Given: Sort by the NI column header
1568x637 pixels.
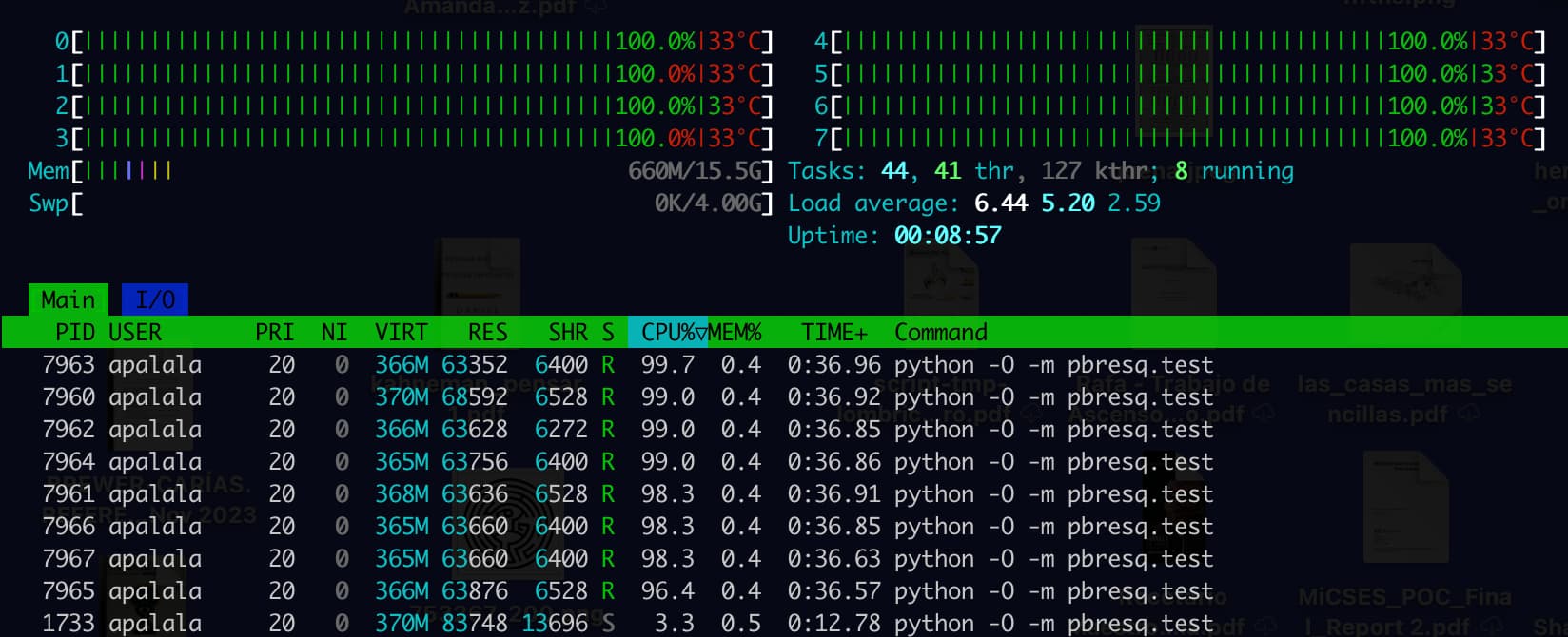Looking at the screenshot, I should pyautogui.click(x=334, y=332).
